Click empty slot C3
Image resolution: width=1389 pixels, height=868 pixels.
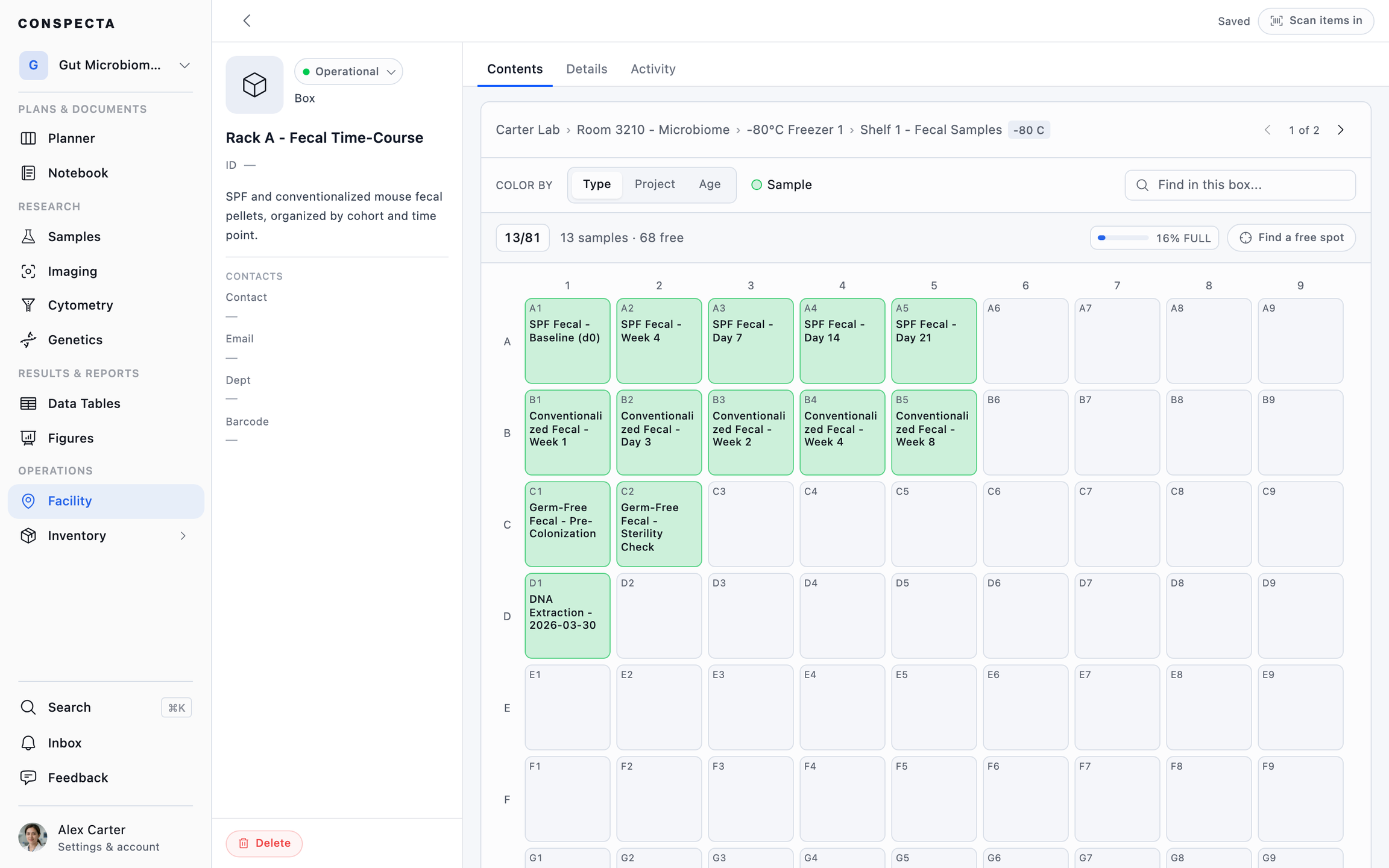click(x=751, y=524)
